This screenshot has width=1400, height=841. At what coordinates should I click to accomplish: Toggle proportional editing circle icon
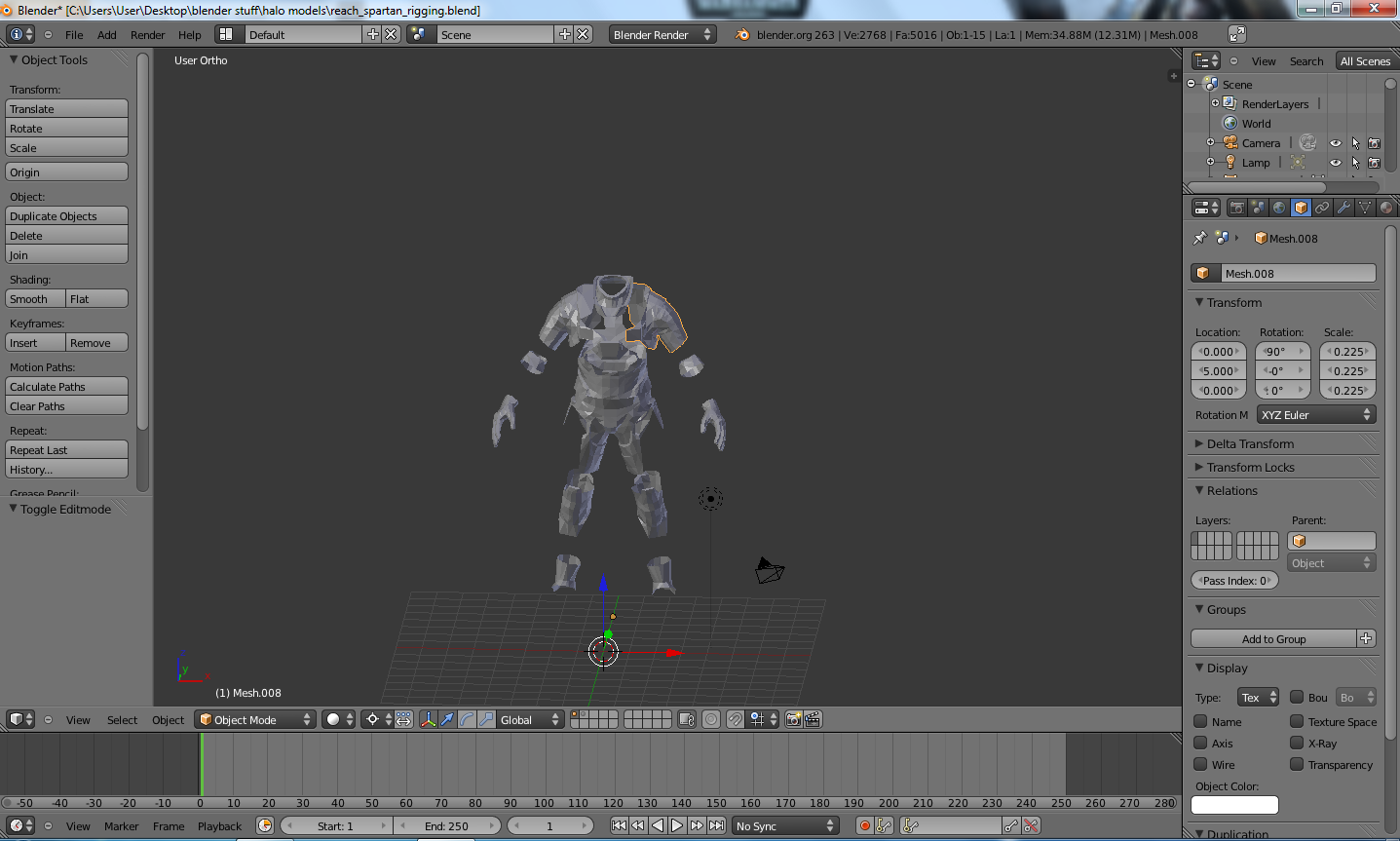click(x=711, y=719)
